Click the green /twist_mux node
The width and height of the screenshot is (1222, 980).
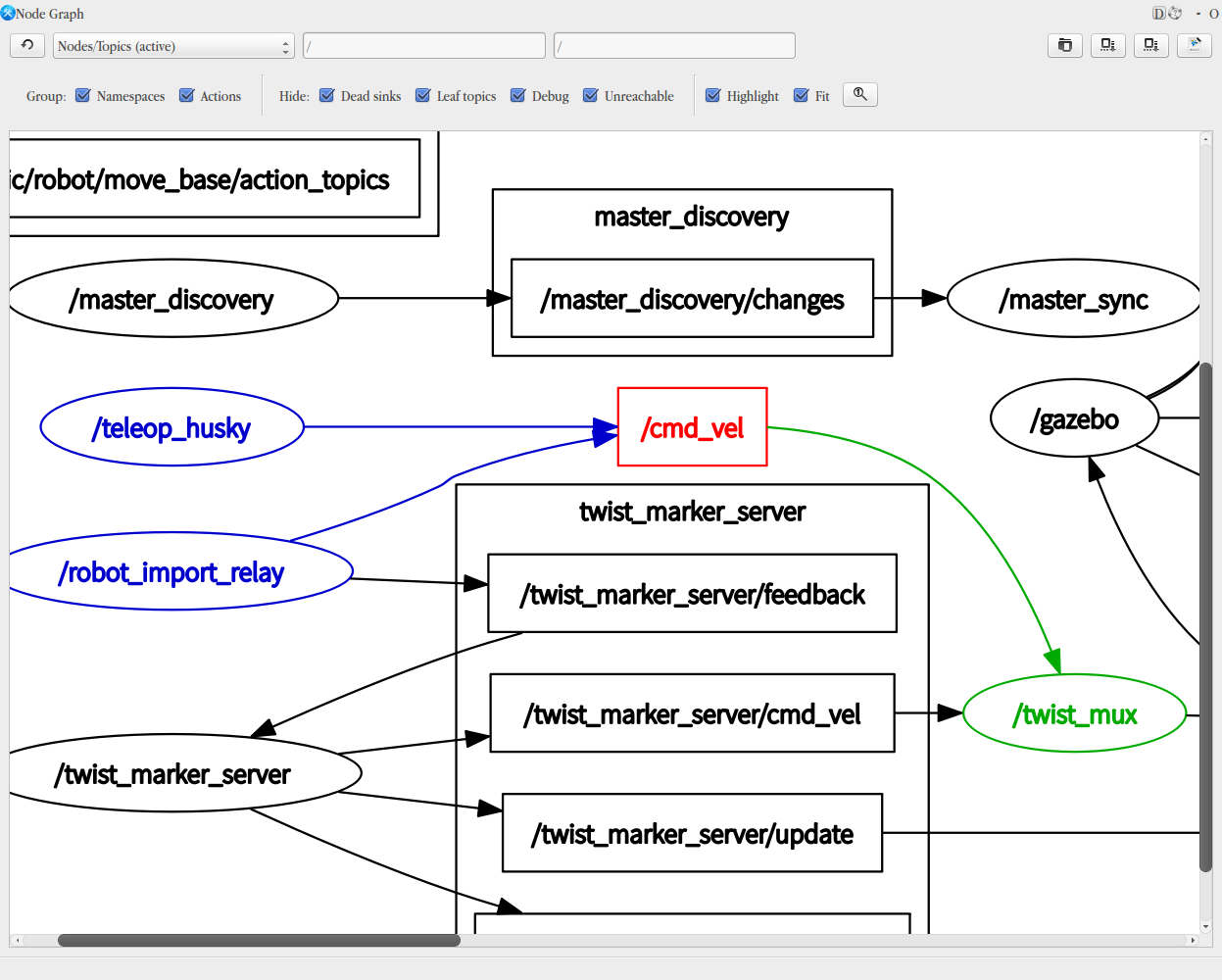(1074, 714)
